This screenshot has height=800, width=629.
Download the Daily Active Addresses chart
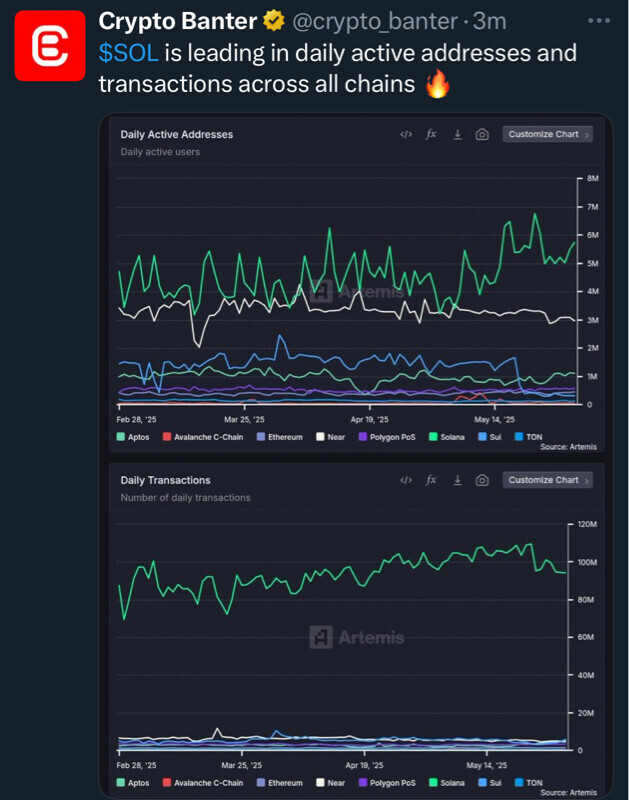pyautogui.click(x=457, y=134)
